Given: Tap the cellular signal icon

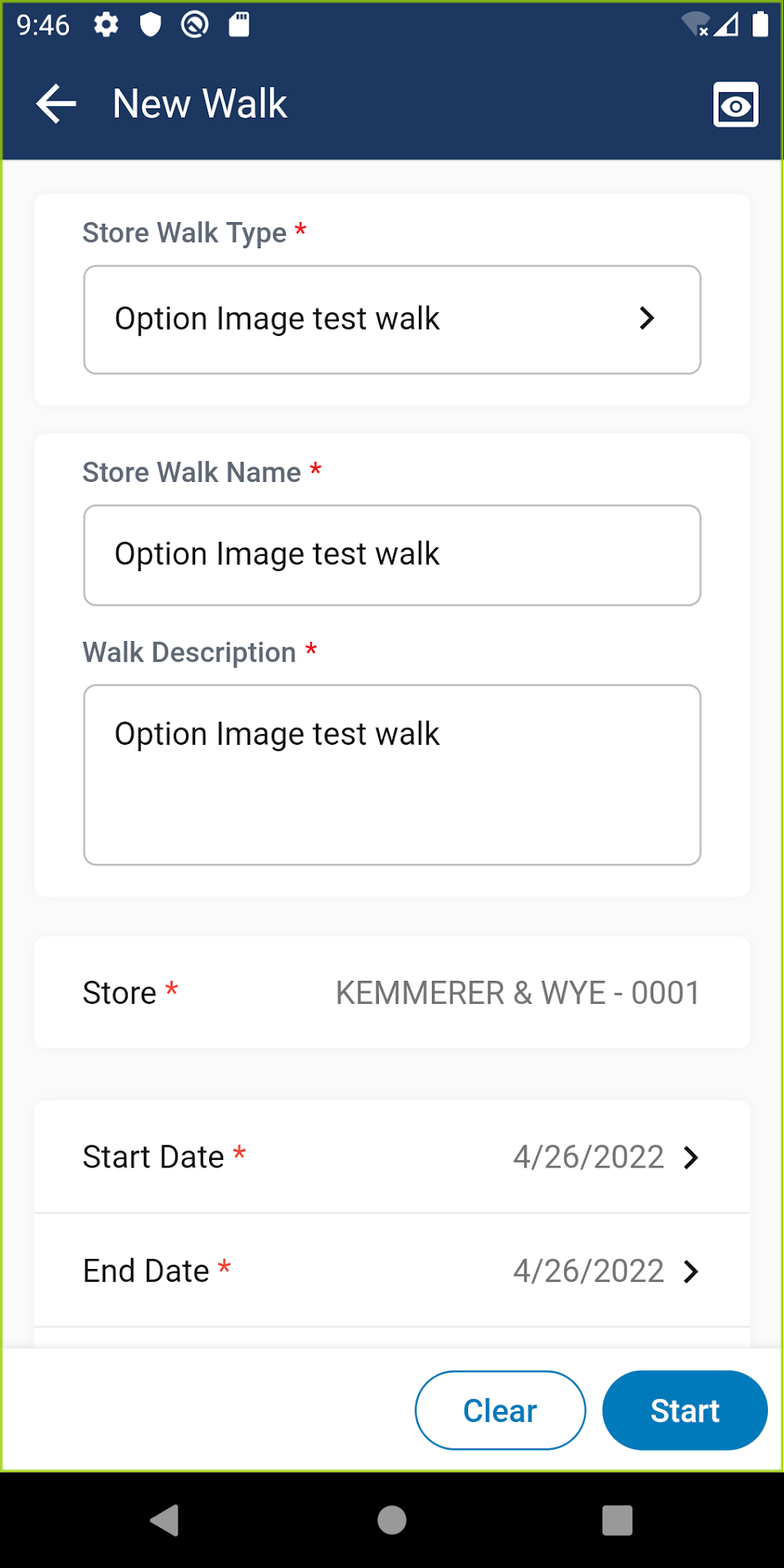Looking at the screenshot, I should coord(727,25).
